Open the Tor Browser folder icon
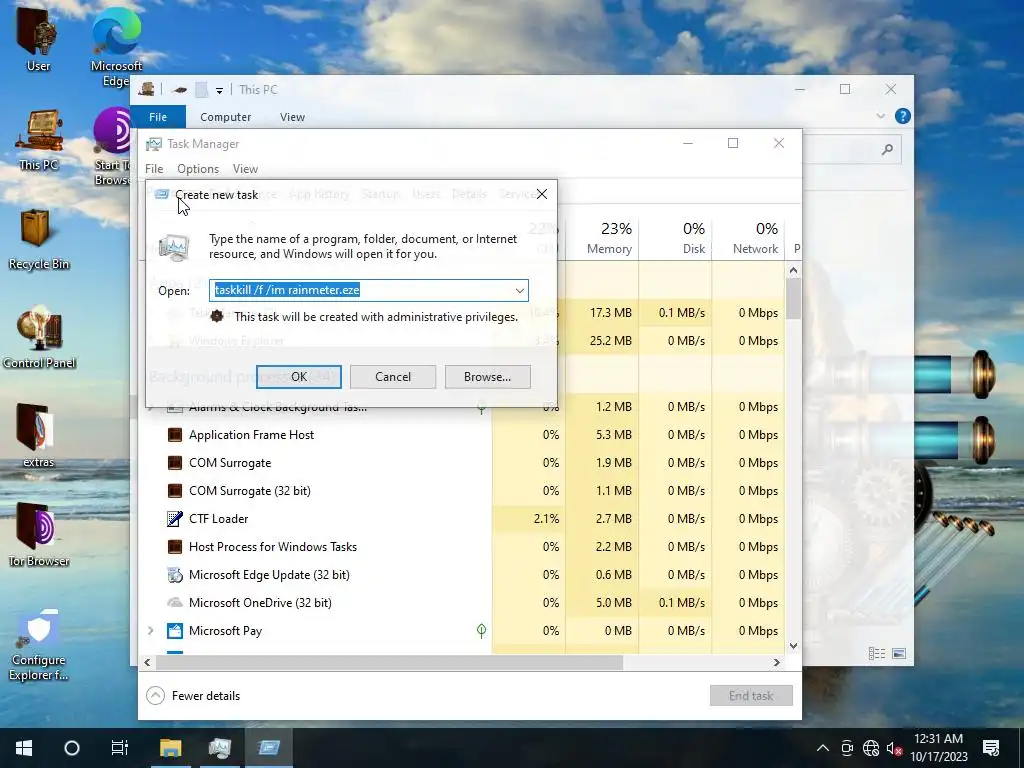The width and height of the screenshot is (1024, 768). [39, 536]
